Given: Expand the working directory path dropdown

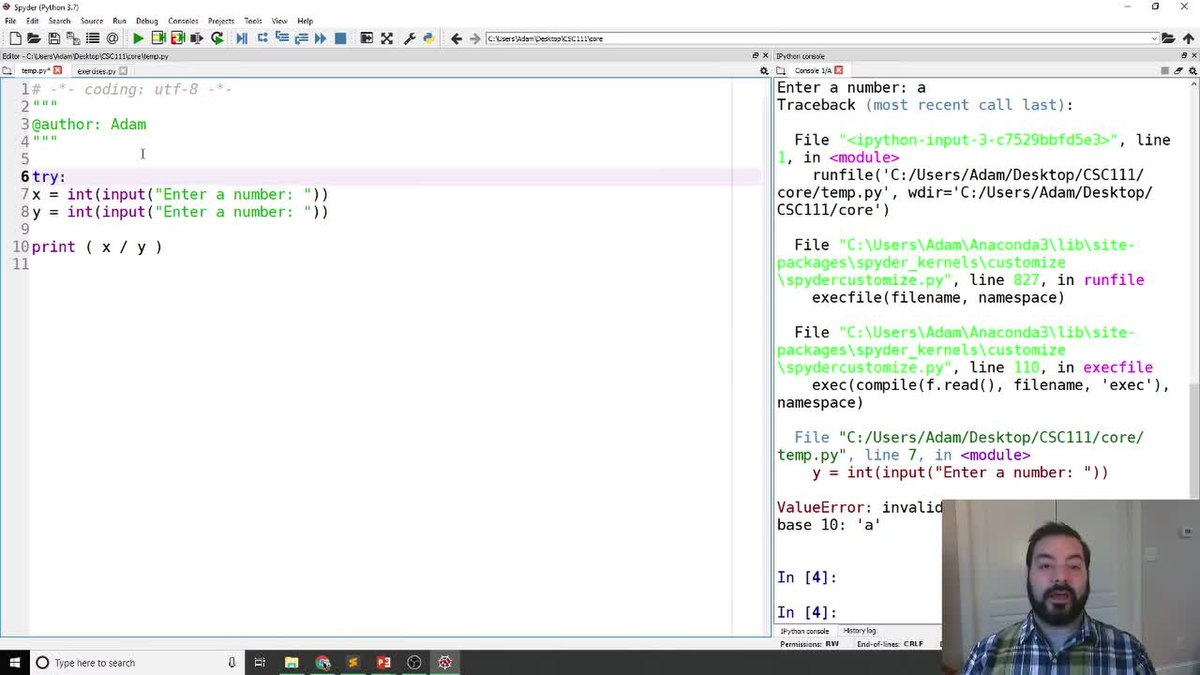Looking at the screenshot, I should click(x=1154, y=38).
